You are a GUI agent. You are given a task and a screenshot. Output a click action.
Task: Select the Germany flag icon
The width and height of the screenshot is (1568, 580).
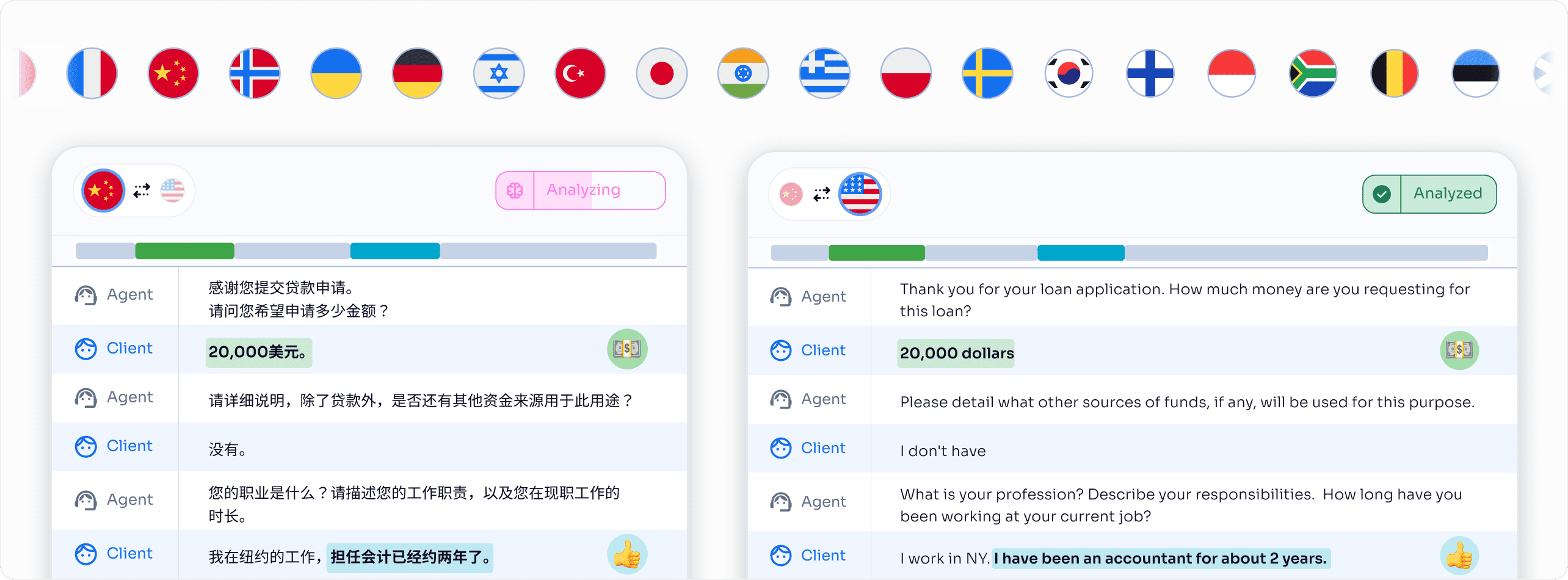(418, 73)
